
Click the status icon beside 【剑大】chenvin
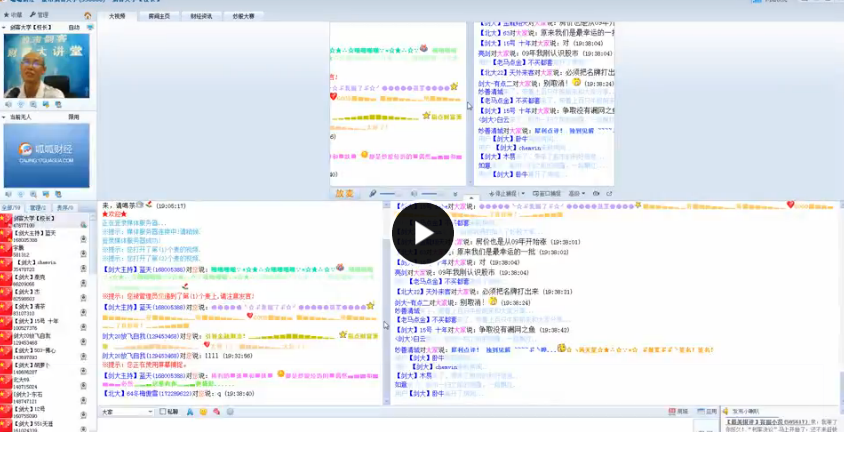coord(83,268)
